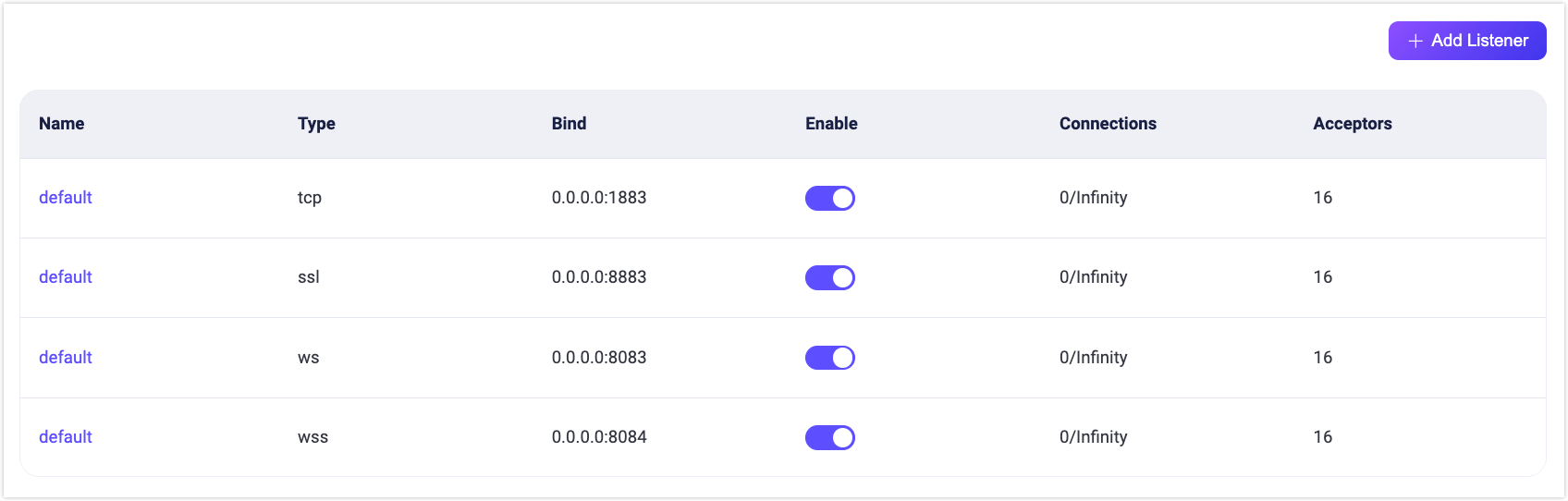Select the 0.0.0.0:8883 bind address cell
Image resolution: width=1568 pixels, height=501 pixels.
pos(599,277)
